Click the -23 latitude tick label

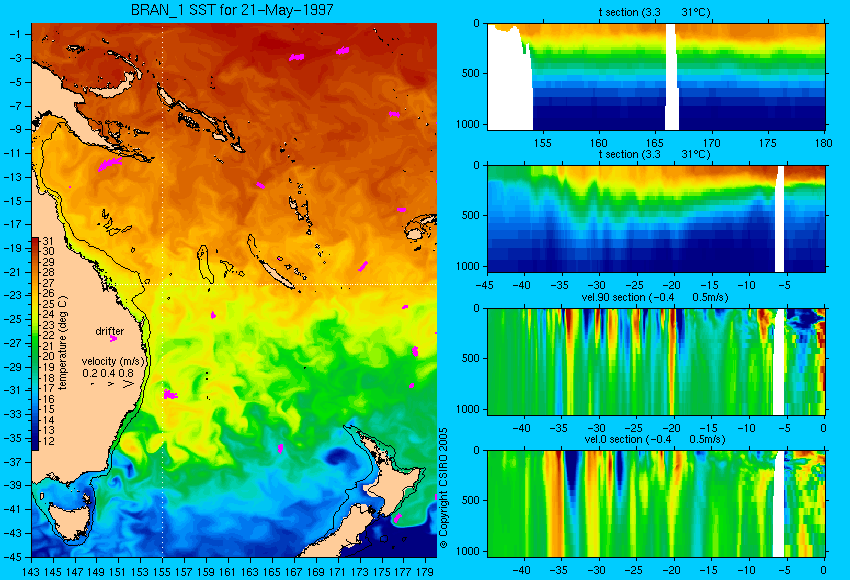click(x=13, y=295)
